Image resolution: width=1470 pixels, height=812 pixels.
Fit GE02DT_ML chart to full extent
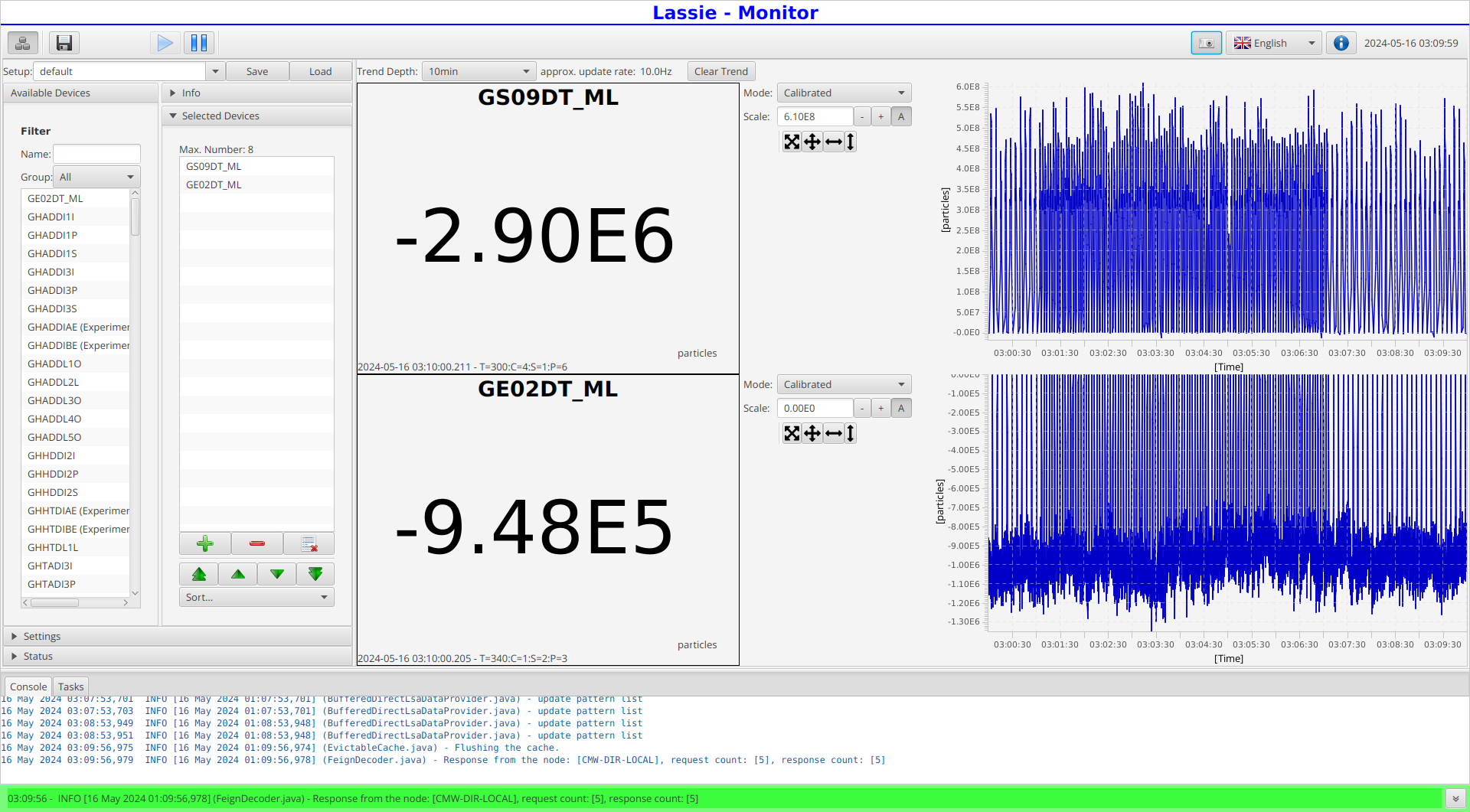(x=792, y=433)
